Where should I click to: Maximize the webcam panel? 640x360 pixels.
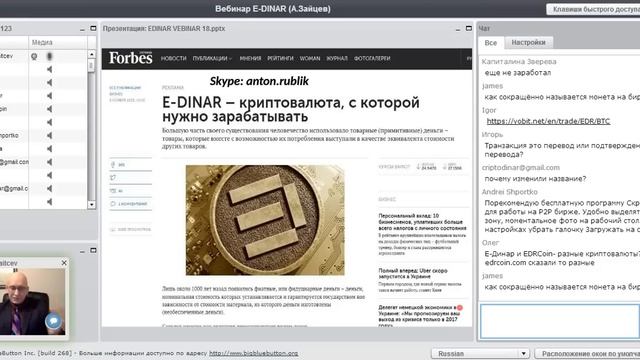tap(93, 251)
